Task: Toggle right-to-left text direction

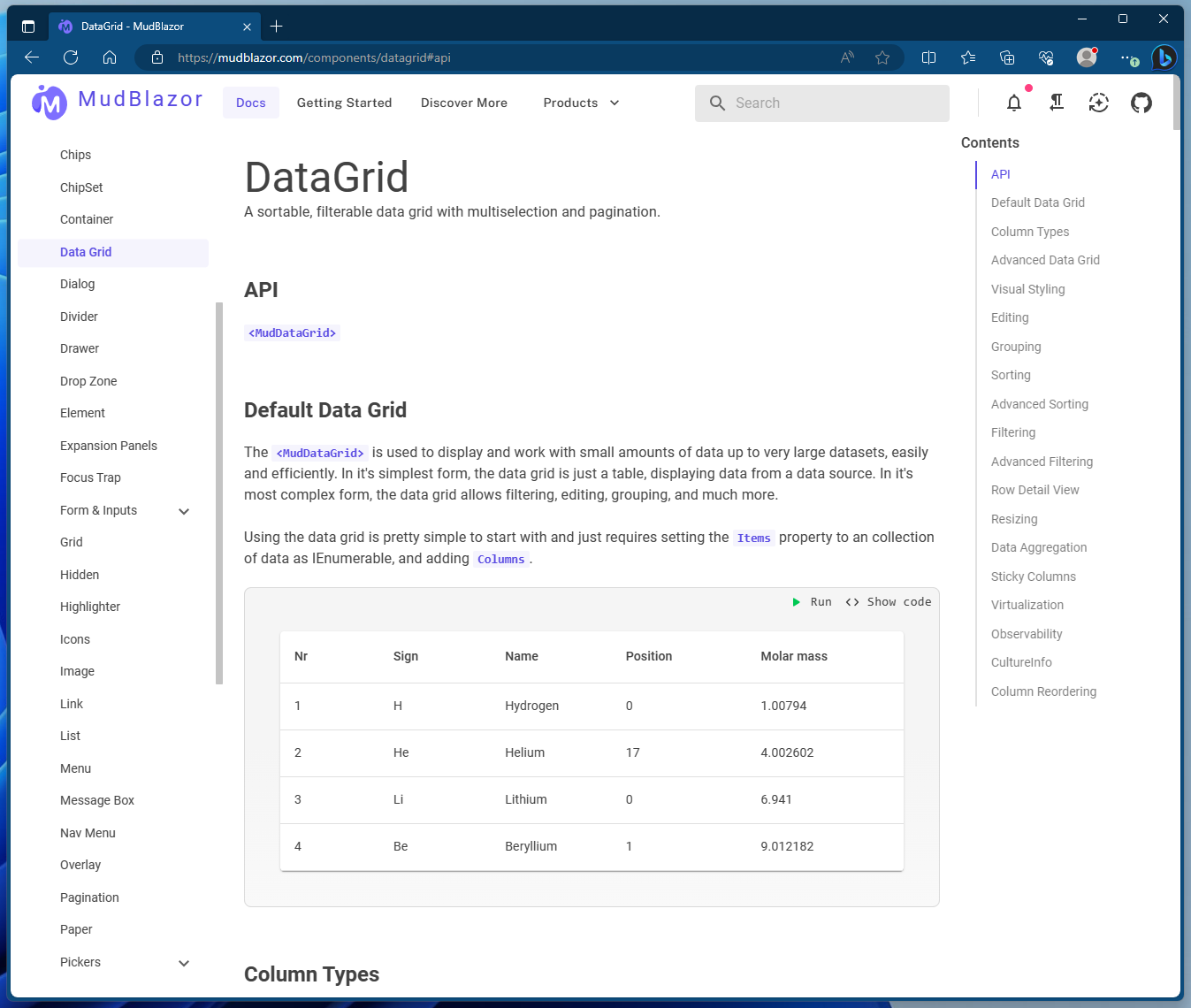Action: [1056, 103]
